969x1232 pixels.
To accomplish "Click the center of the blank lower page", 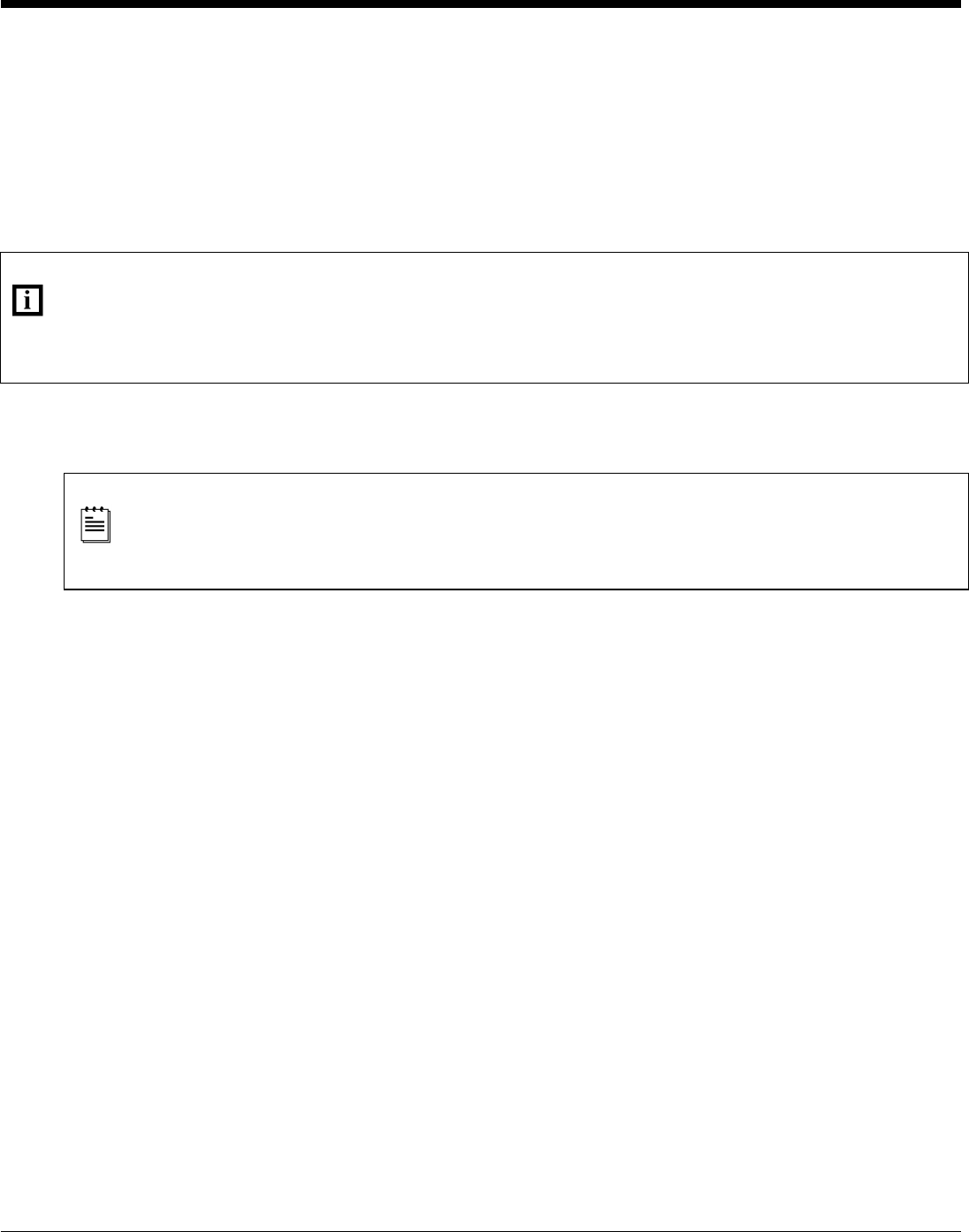I will click(484, 910).
